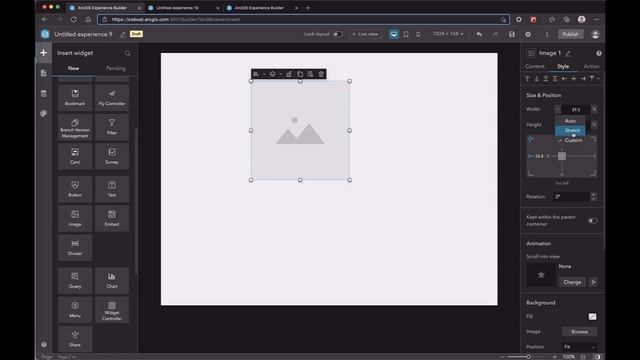This screenshot has height=360, width=640.
Task: Switch to desktop device view
Action: coord(394,34)
